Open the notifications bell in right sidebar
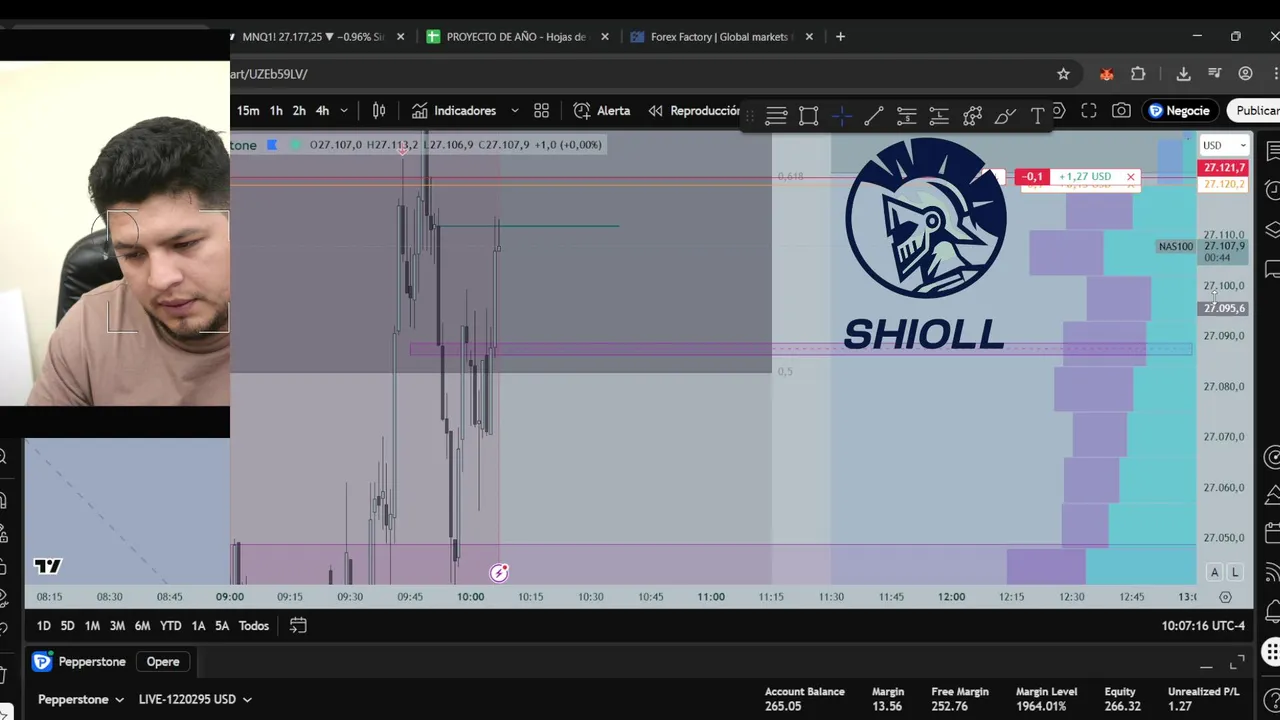This screenshot has width=1280, height=720. pos(1272,611)
